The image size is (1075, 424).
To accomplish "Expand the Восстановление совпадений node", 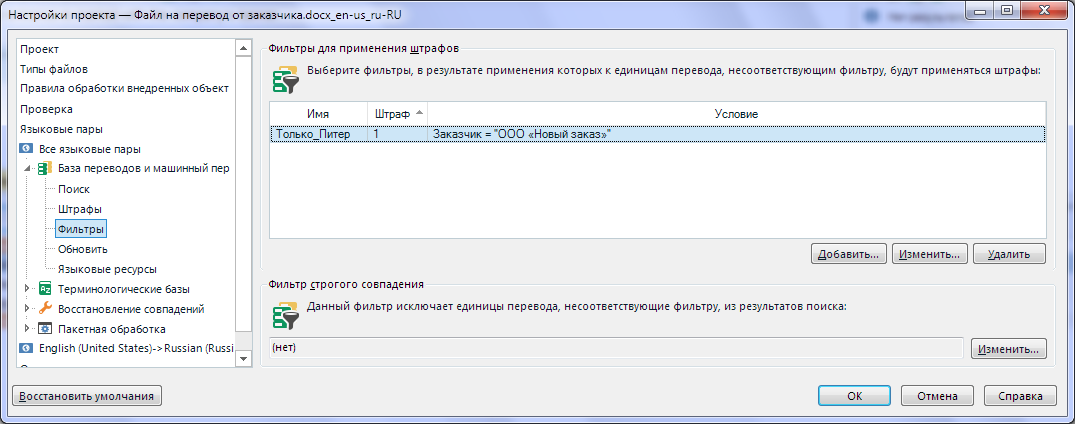I will (28, 309).
